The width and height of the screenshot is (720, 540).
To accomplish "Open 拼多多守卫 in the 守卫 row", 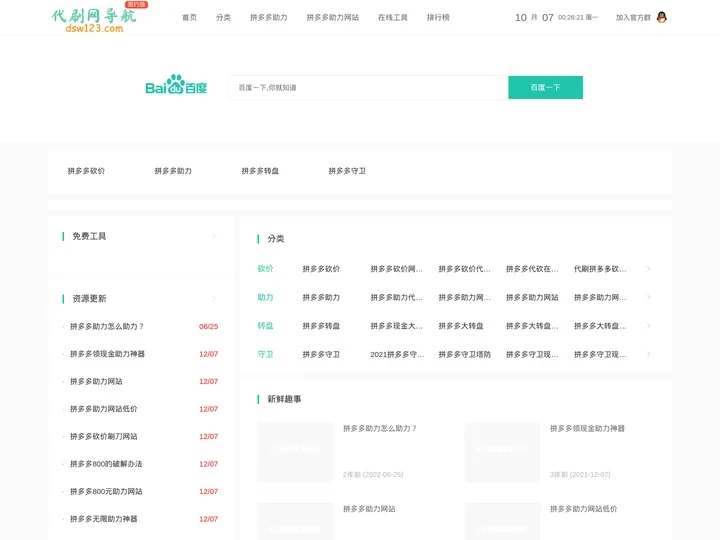I will (321, 354).
